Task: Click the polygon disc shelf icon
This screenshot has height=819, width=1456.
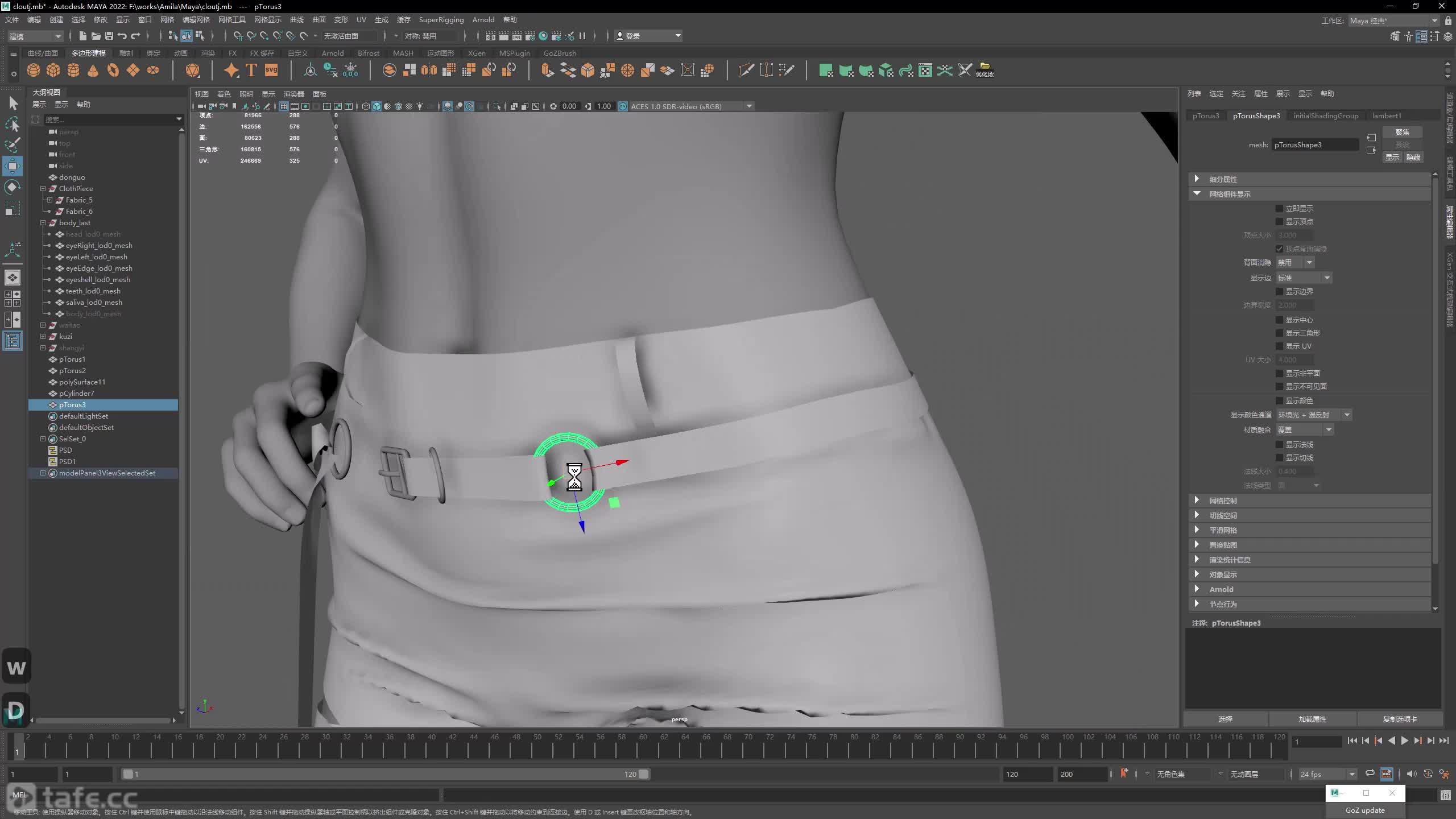Action: [153, 71]
